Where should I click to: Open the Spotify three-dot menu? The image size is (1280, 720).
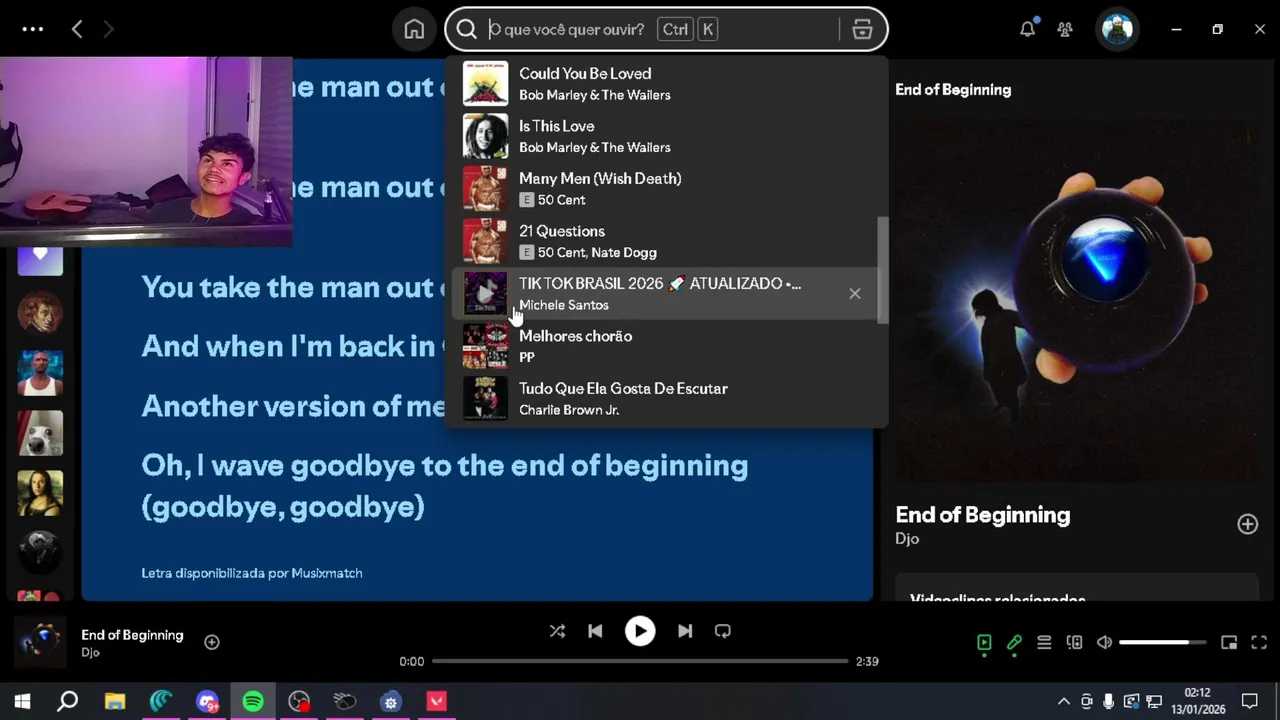click(x=33, y=29)
